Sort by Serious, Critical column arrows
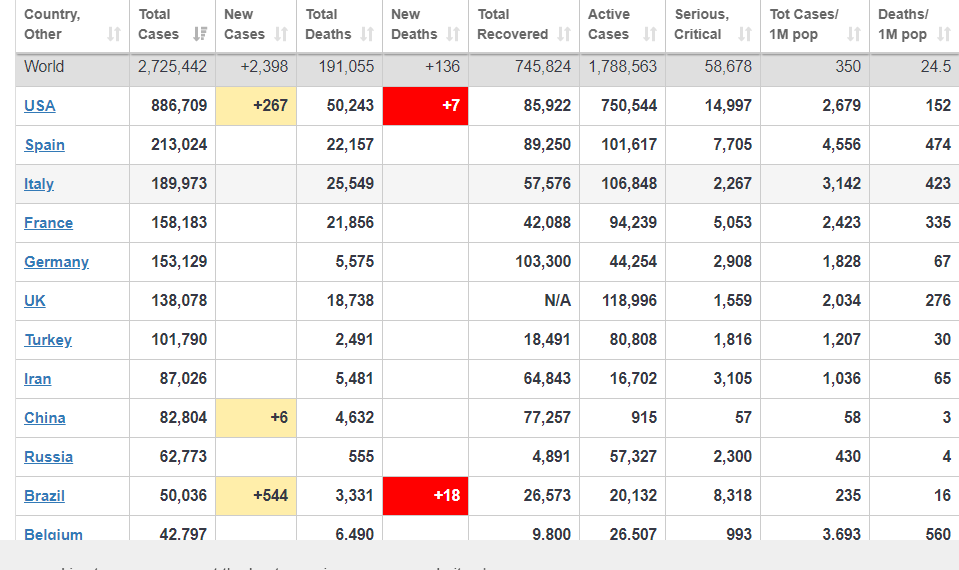The width and height of the screenshot is (959, 570). (744, 34)
